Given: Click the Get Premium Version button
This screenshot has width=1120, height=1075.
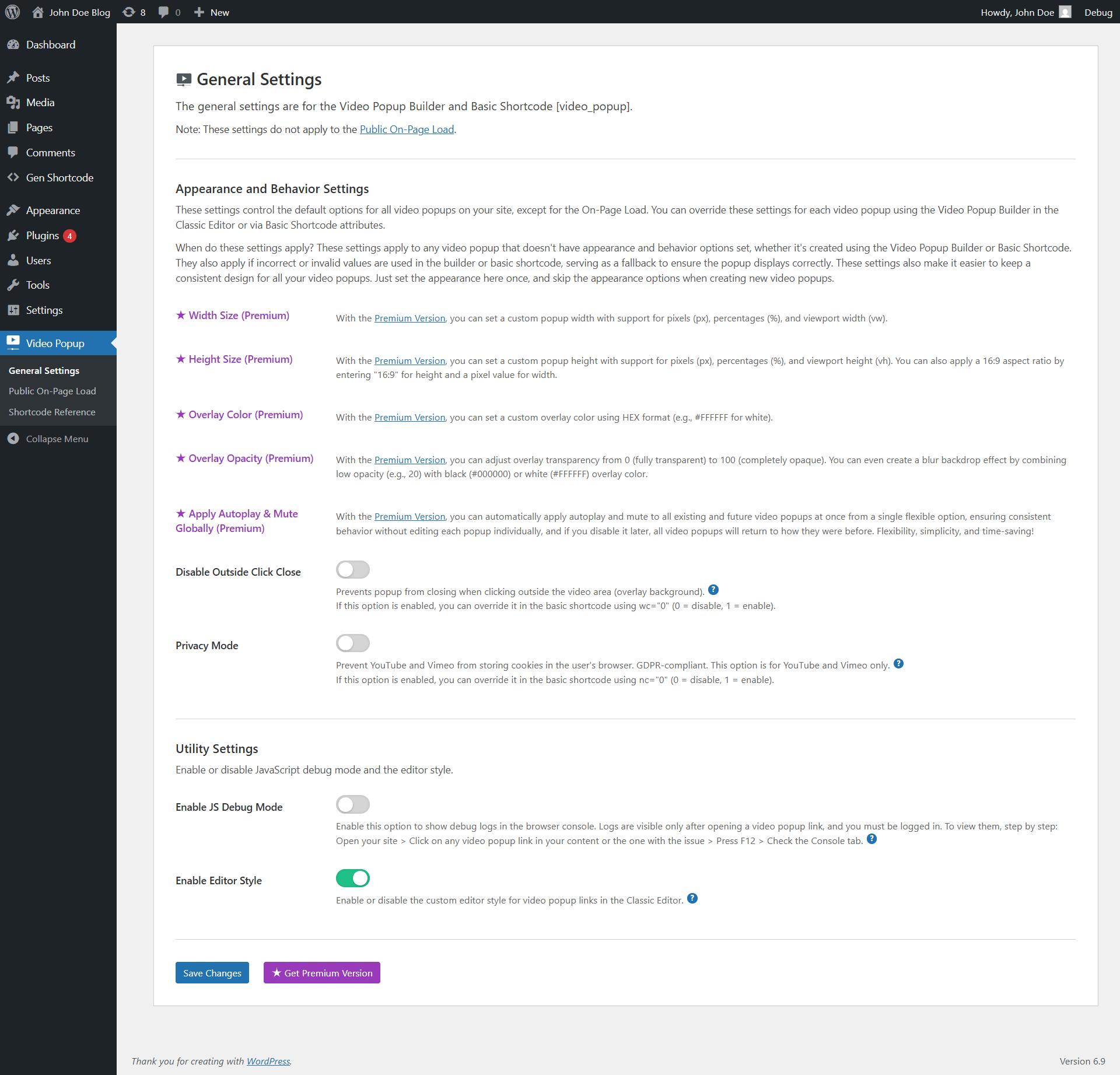Looking at the screenshot, I should (x=322, y=973).
